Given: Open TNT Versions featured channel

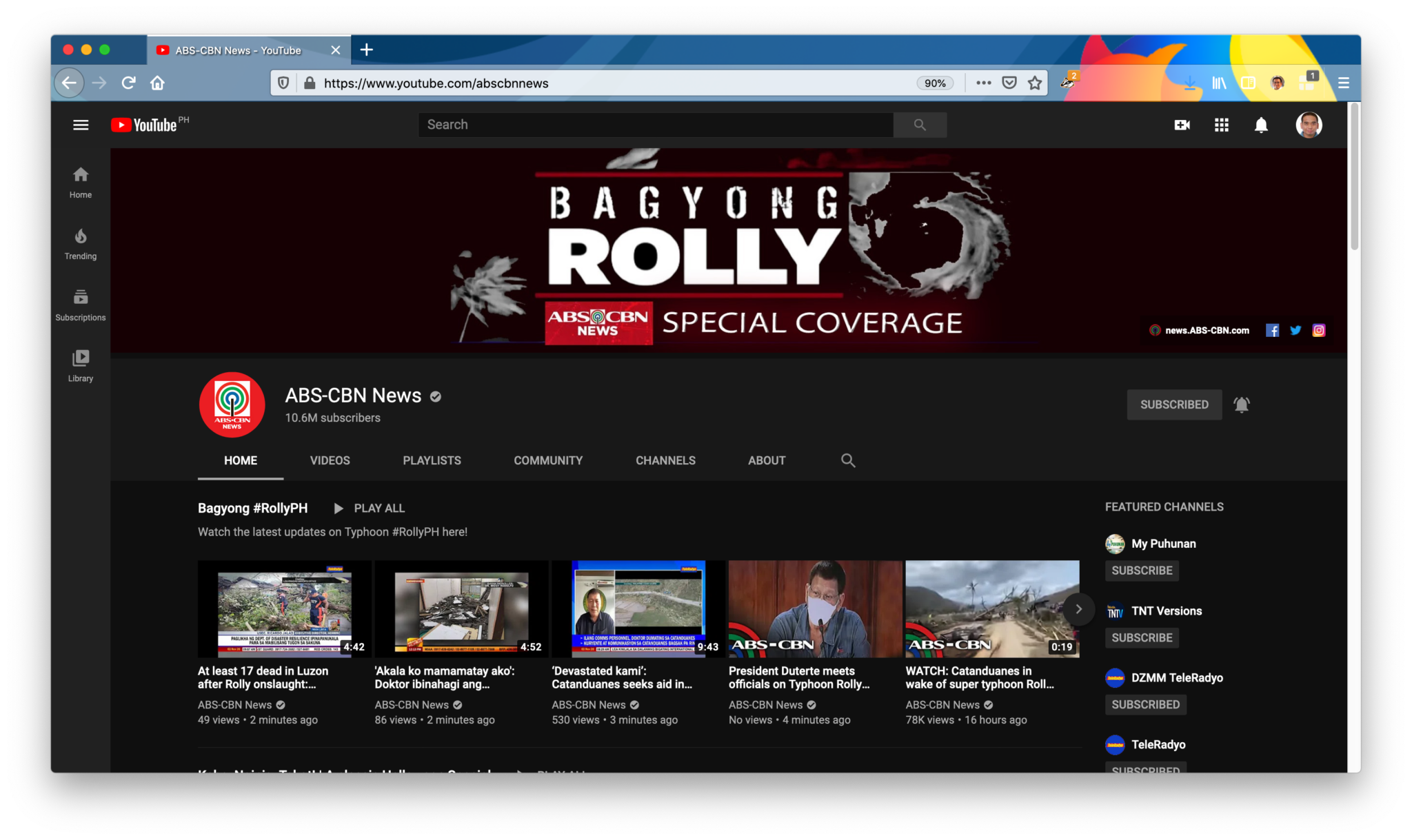Looking at the screenshot, I should pos(1153,611).
